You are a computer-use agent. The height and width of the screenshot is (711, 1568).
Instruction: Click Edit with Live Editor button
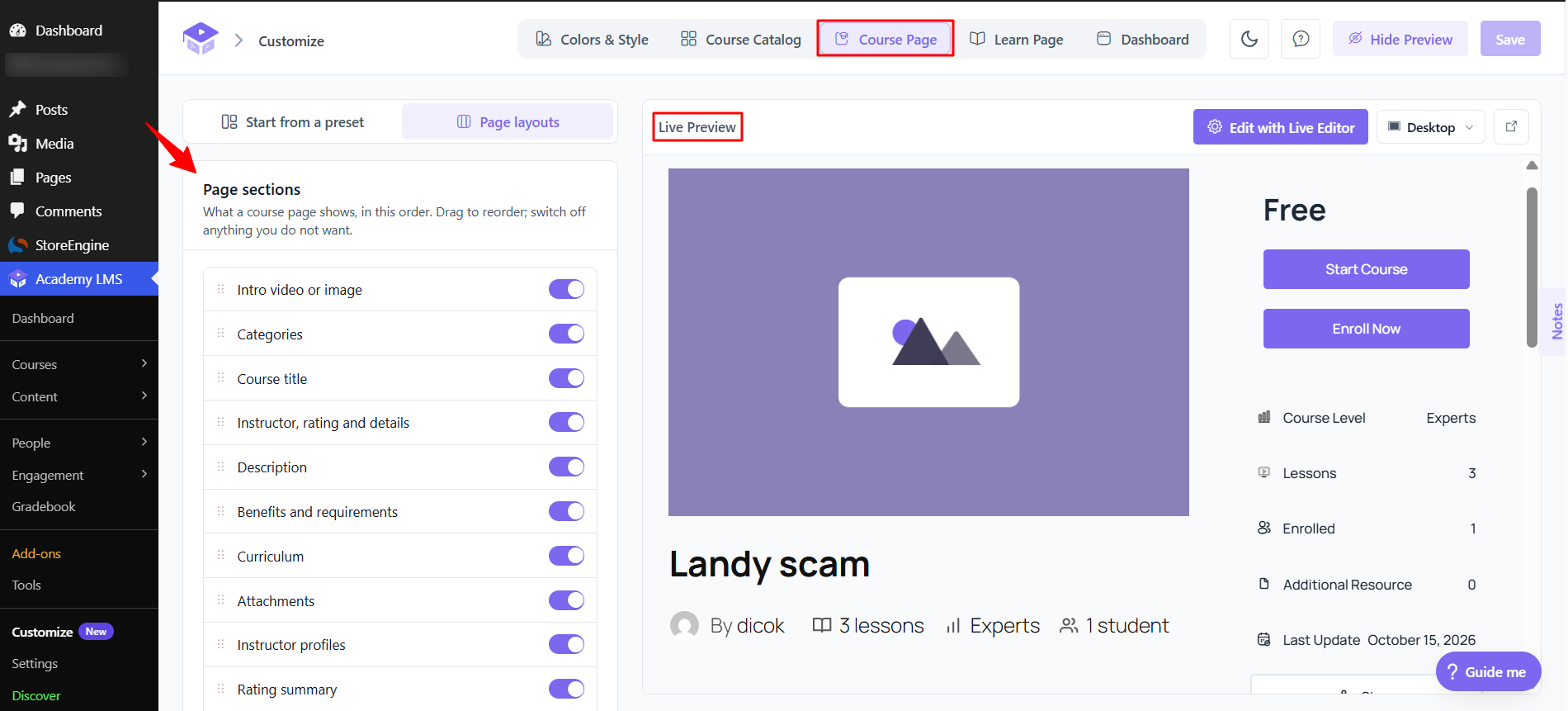[1281, 127]
